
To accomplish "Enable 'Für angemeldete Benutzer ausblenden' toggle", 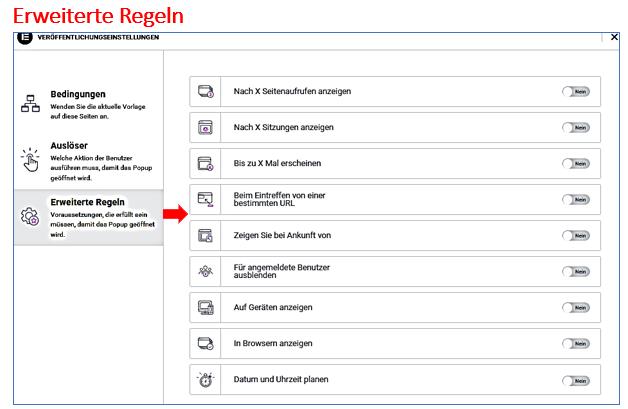I will click(576, 272).
